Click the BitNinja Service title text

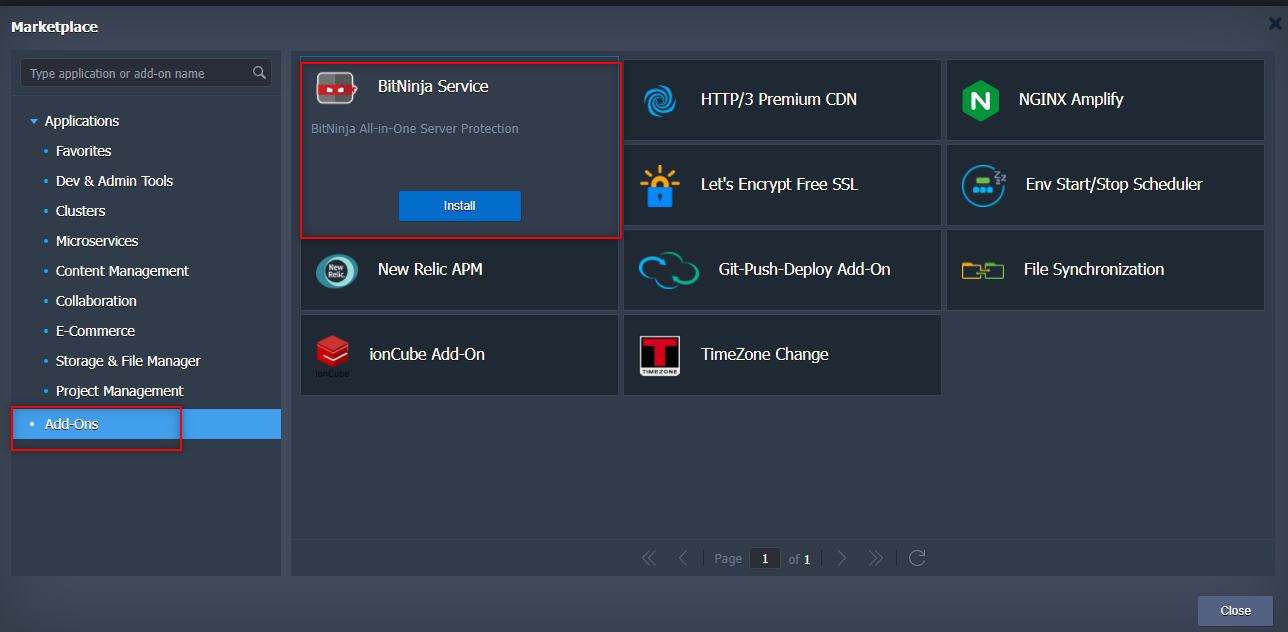coord(433,86)
